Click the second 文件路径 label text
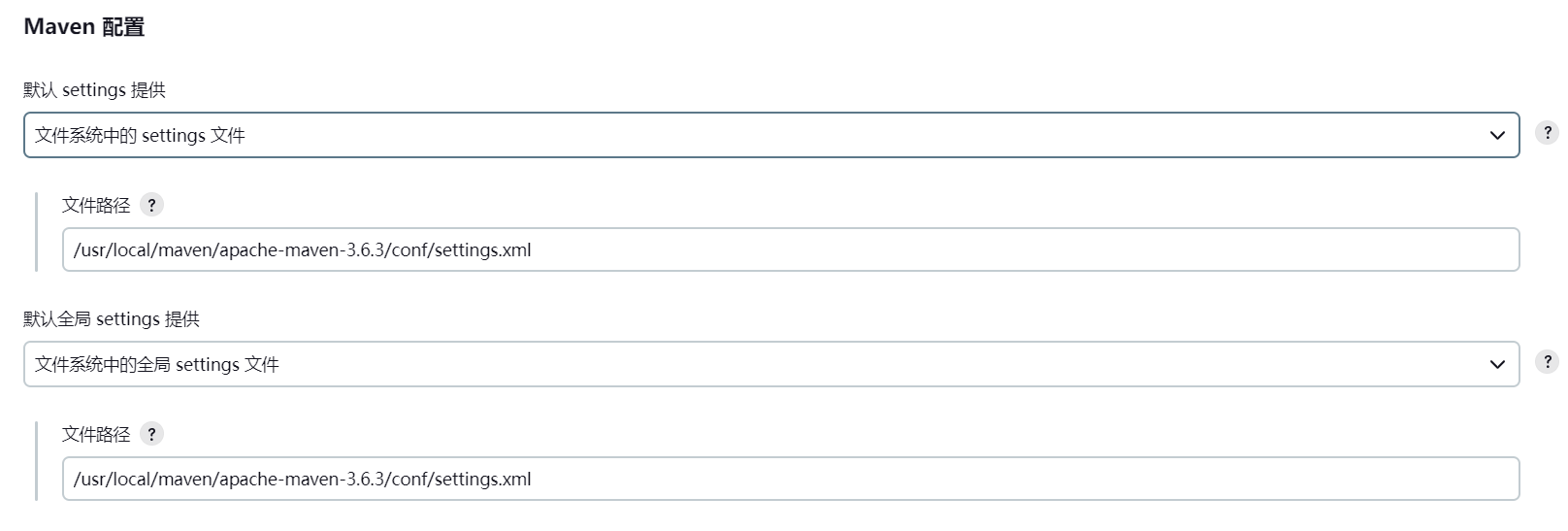The height and width of the screenshot is (531, 1568). (96, 434)
